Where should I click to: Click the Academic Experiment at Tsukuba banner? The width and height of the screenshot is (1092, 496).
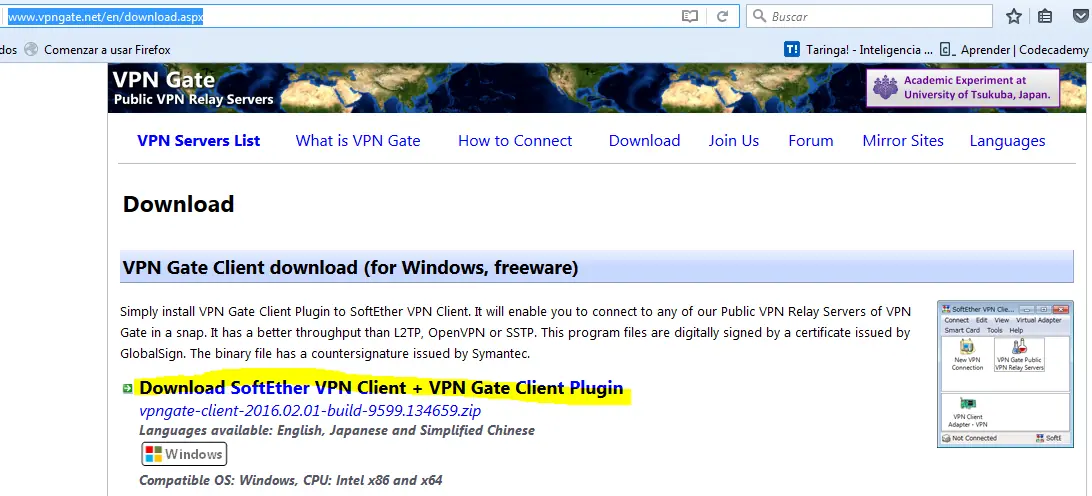(x=962, y=87)
